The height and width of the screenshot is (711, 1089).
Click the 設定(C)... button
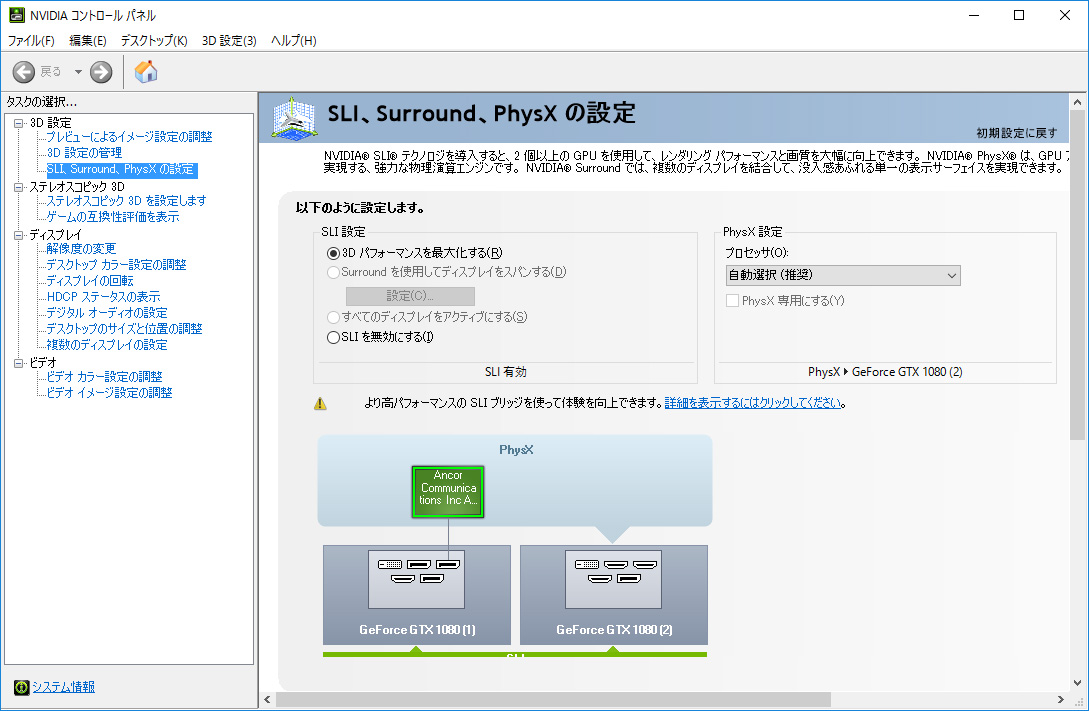click(x=410, y=296)
